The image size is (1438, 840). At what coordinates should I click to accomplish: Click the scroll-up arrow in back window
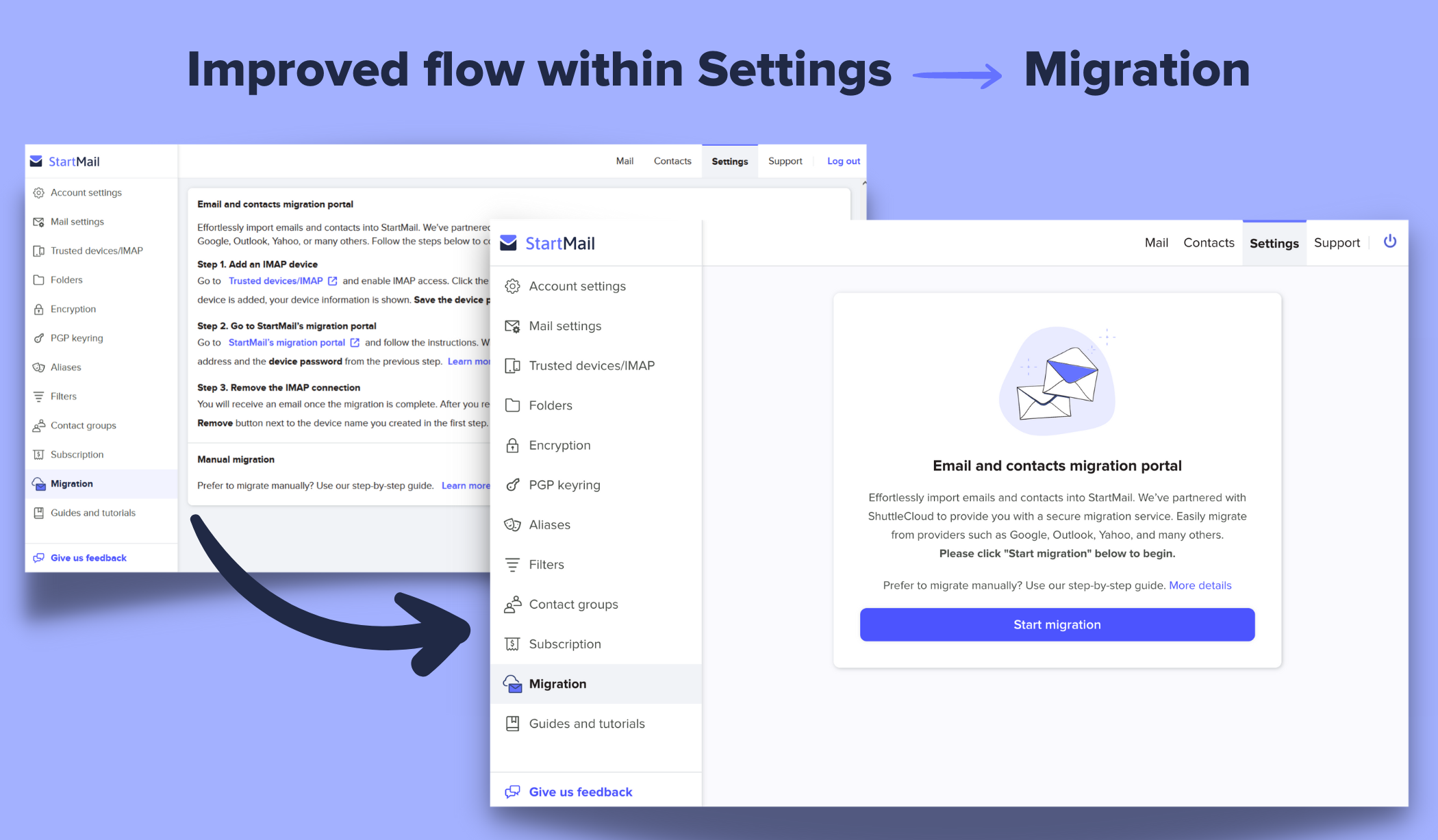coord(863,183)
